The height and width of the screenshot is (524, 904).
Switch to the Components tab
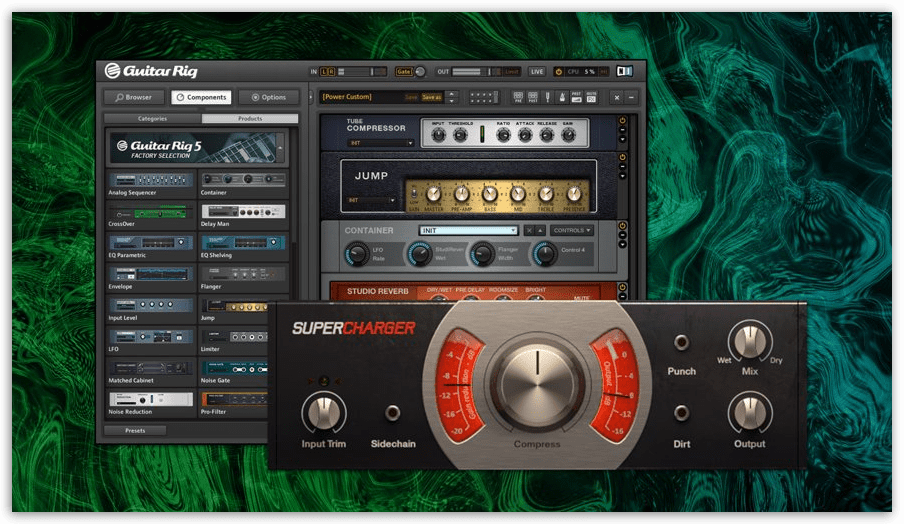[x=201, y=97]
